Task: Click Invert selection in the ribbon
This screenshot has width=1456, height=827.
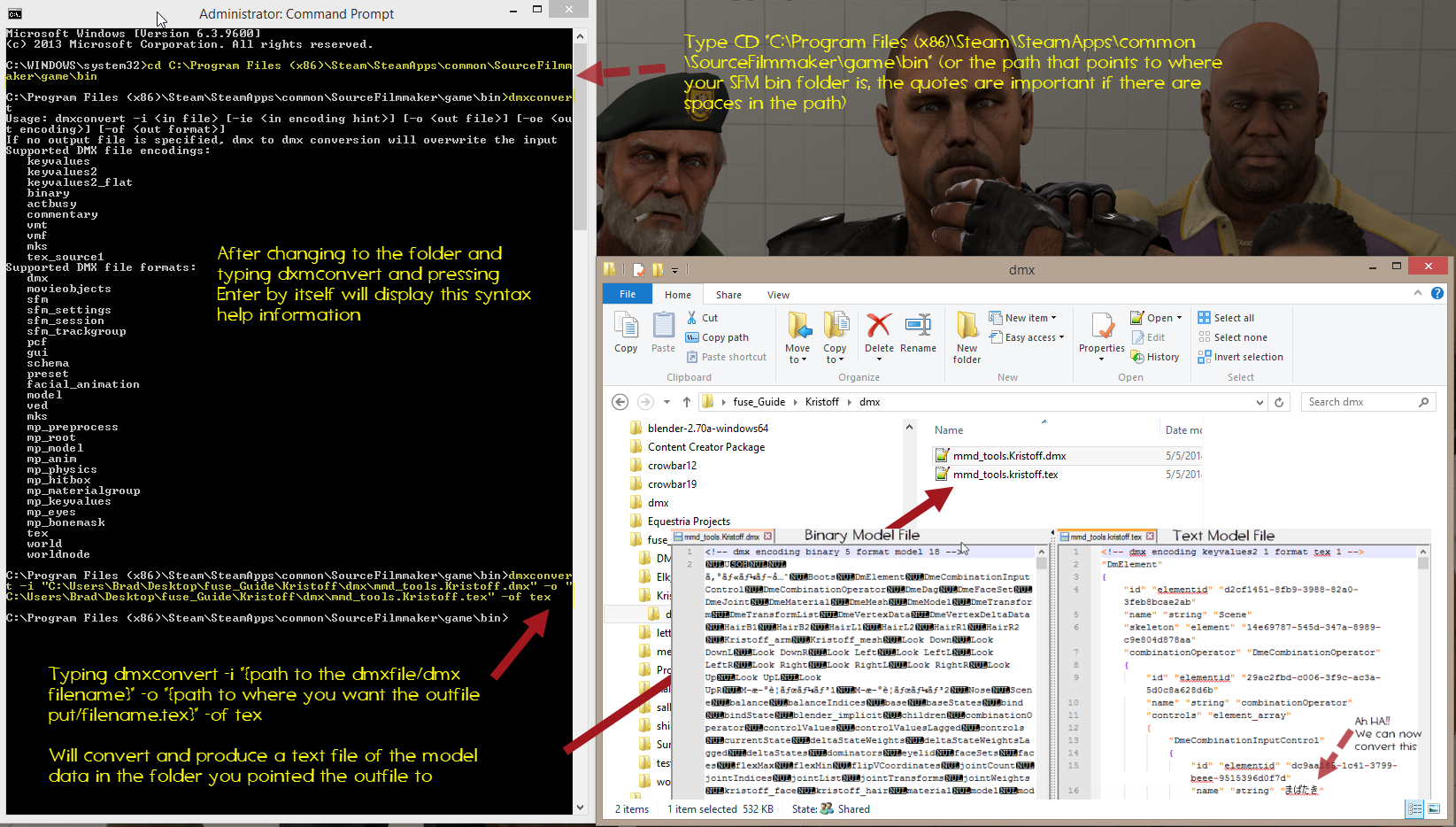Action: (x=1240, y=357)
